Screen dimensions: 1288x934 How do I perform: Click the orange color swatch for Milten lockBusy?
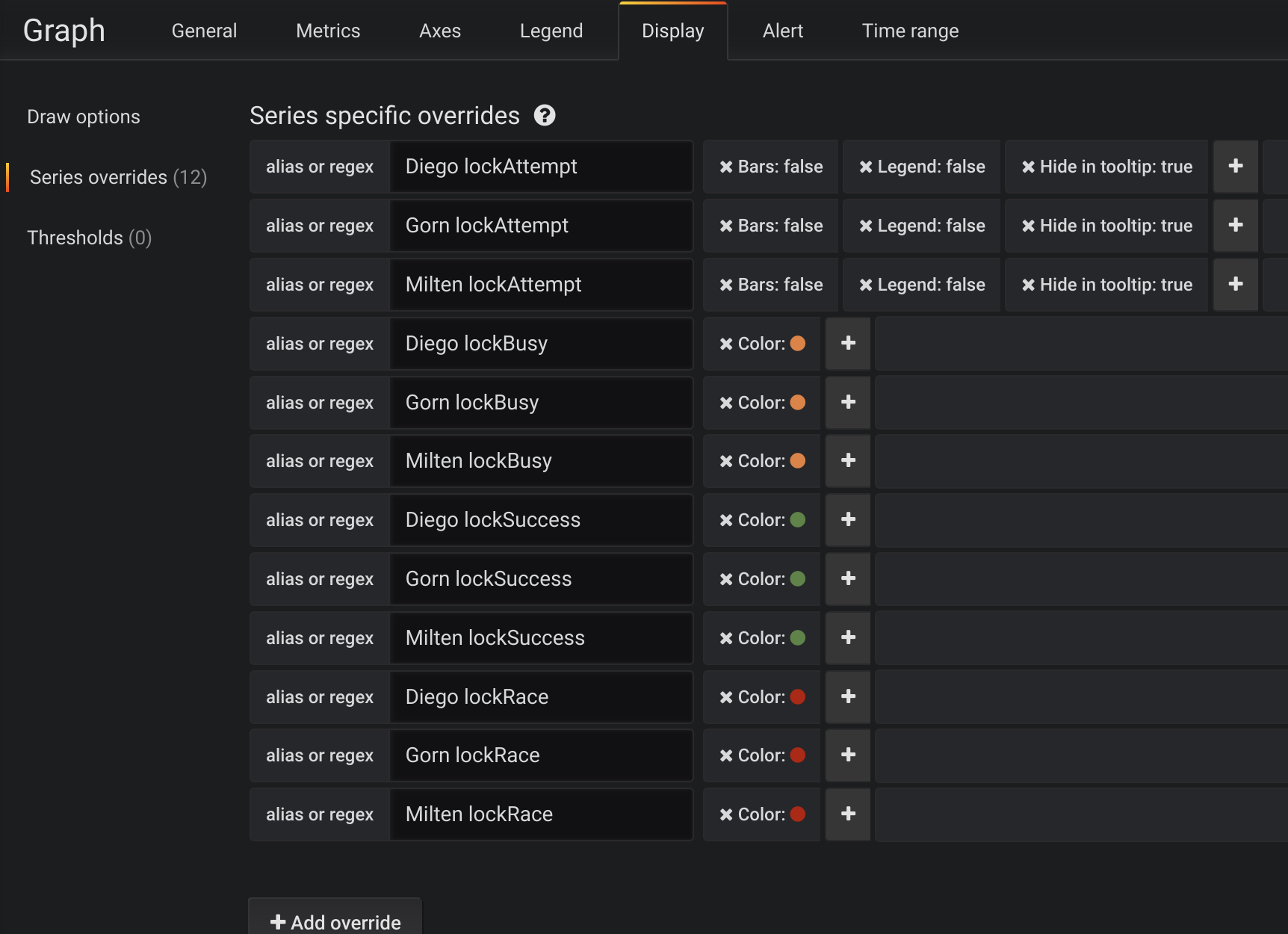(x=798, y=461)
